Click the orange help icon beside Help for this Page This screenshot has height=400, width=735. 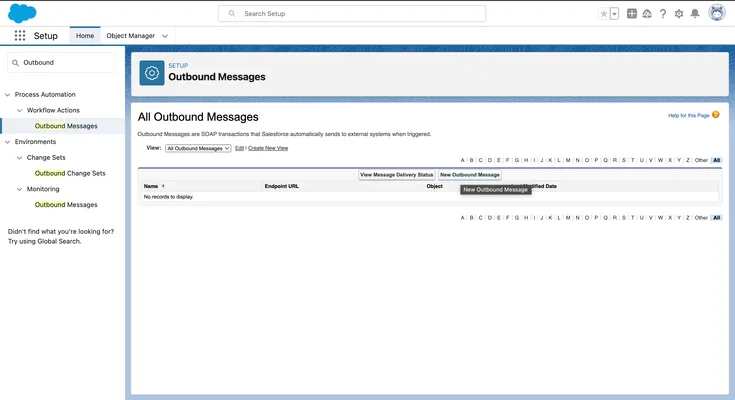coord(716,115)
